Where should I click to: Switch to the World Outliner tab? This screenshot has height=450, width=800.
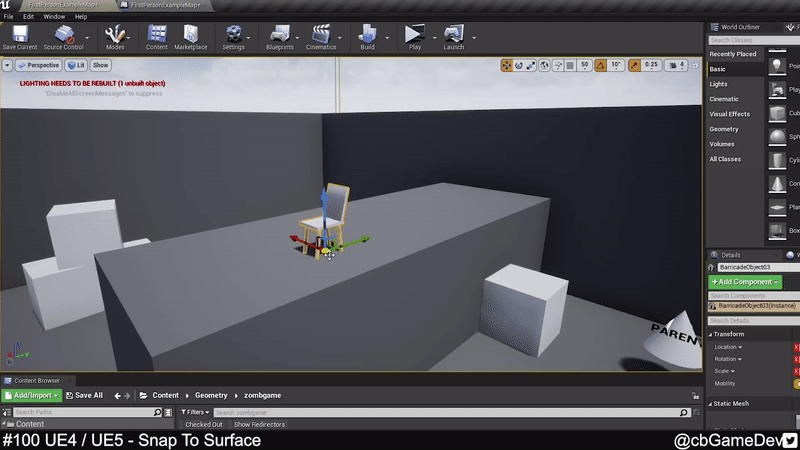coord(740,27)
